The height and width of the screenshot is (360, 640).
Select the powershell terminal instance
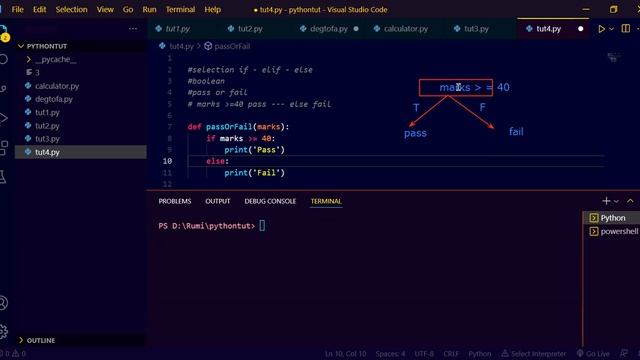tap(611, 231)
